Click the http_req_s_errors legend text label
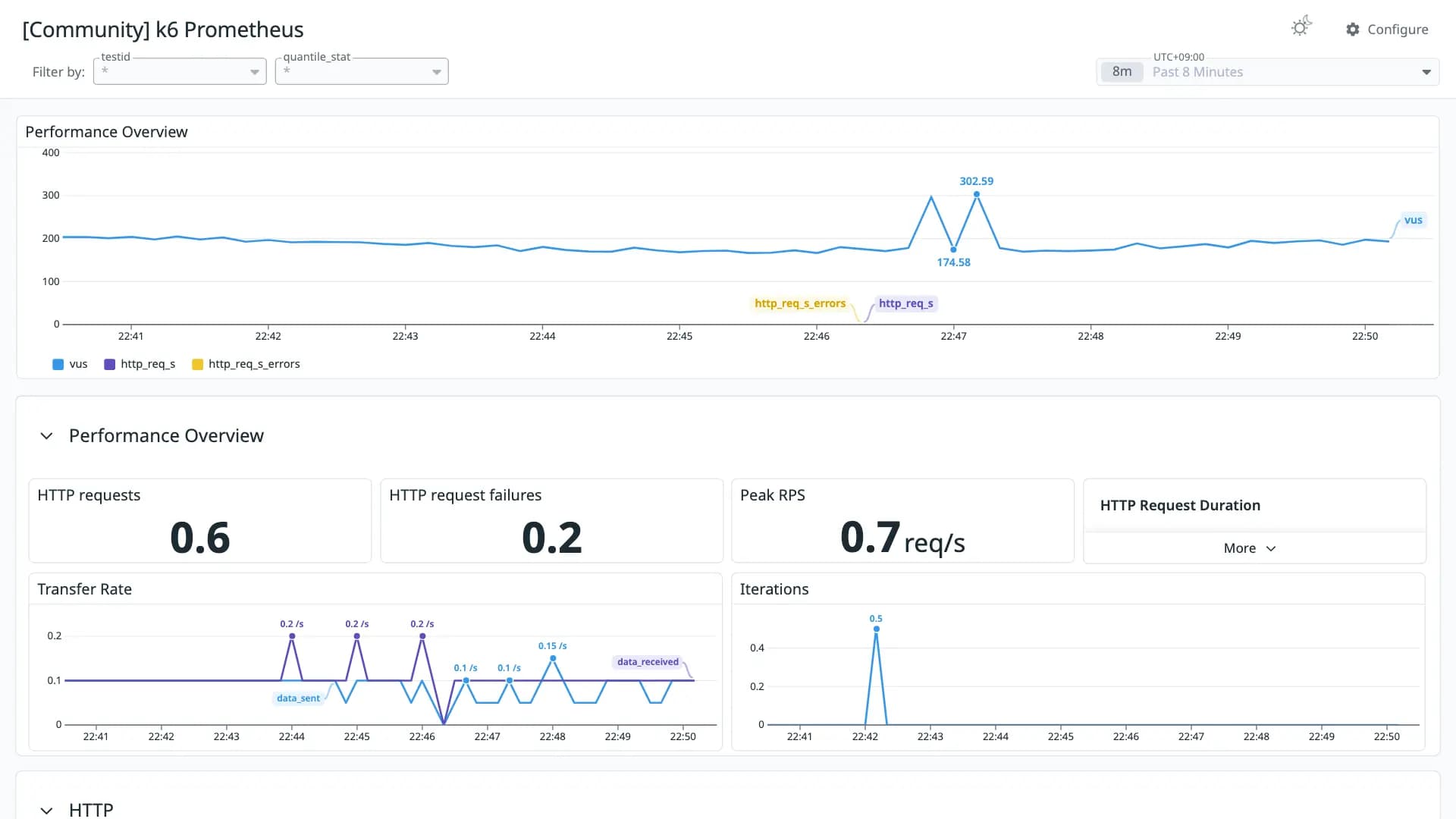Viewport: 1456px width, 819px height. tap(254, 365)
